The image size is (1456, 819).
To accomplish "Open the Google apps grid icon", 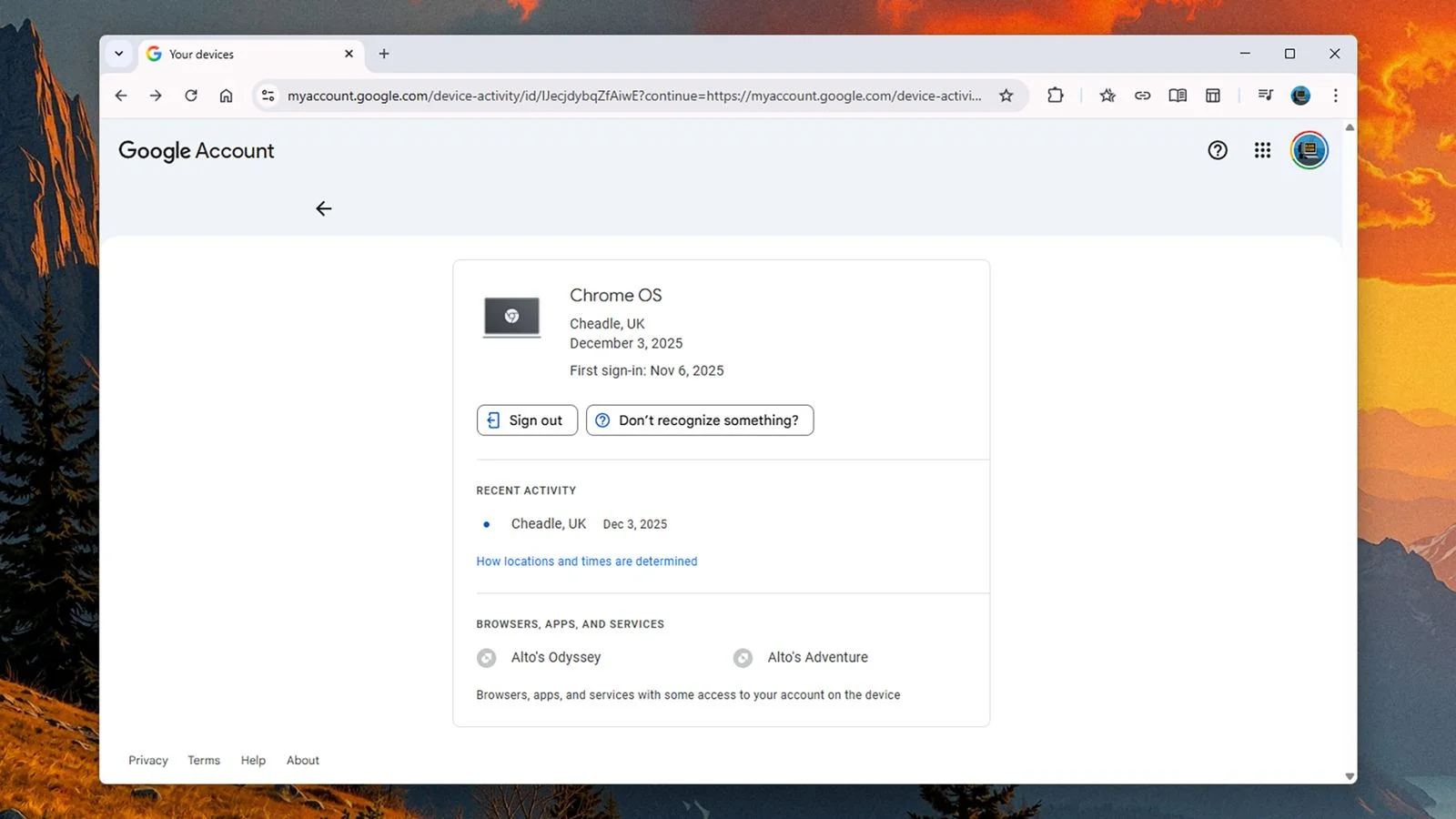I will 1262,150.
